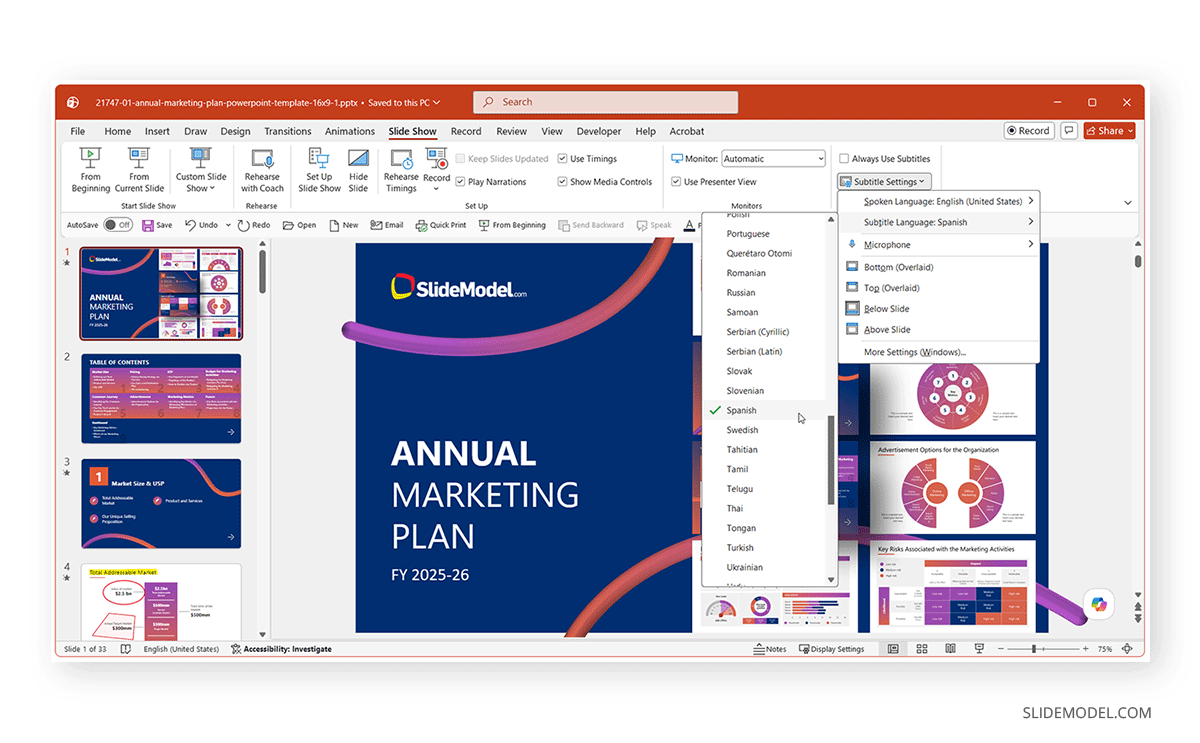Uncheck Use Timings checkbox
The height and width of the screenshot is (743, 1200).
(x=563, y=159)
